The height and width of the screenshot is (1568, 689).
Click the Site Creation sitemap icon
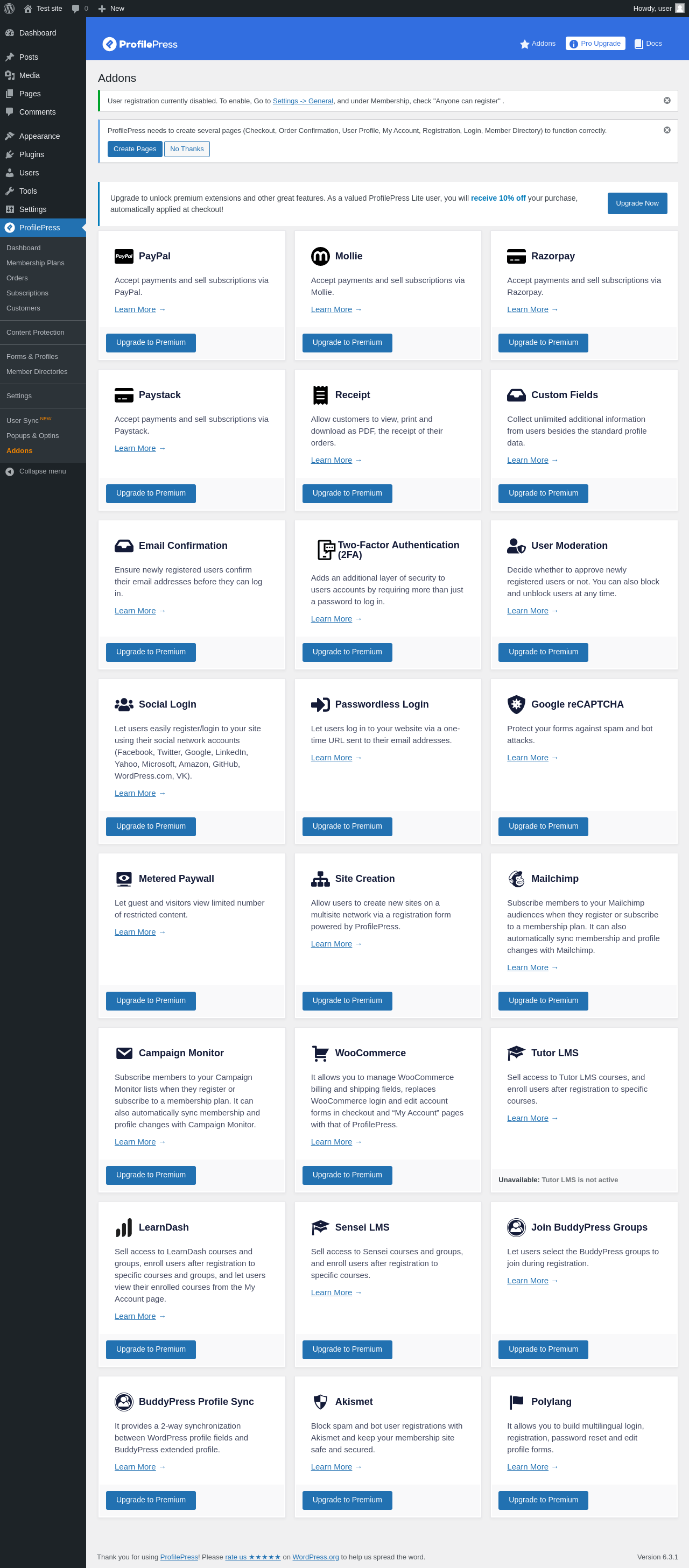click(320, 879)
